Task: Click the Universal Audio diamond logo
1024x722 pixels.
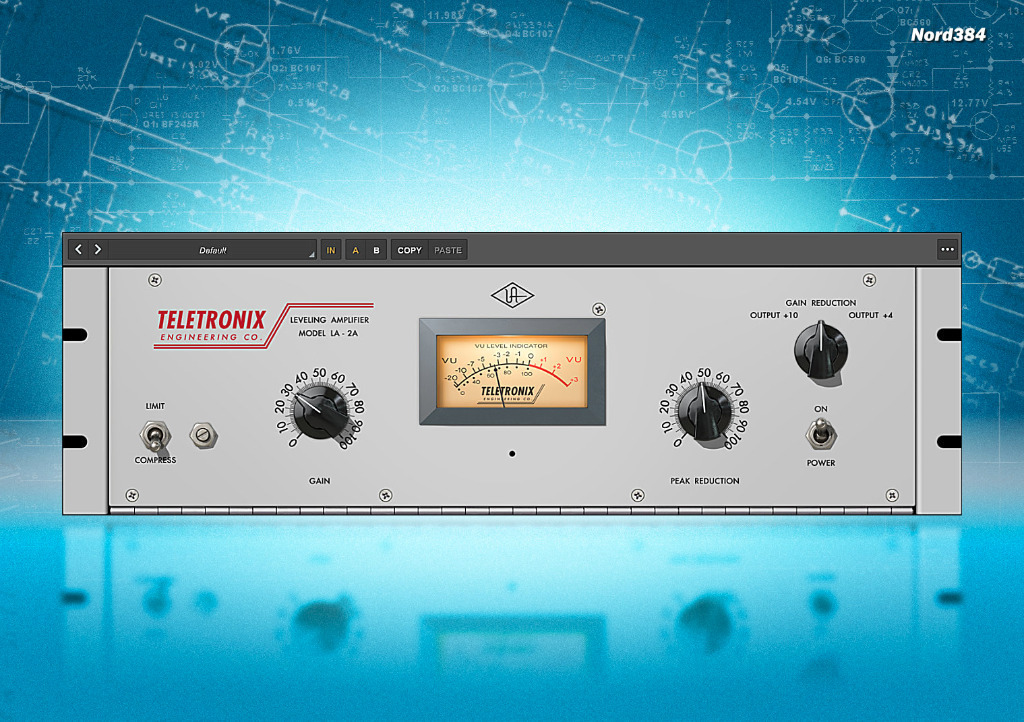Action: [x=513, y=296]
